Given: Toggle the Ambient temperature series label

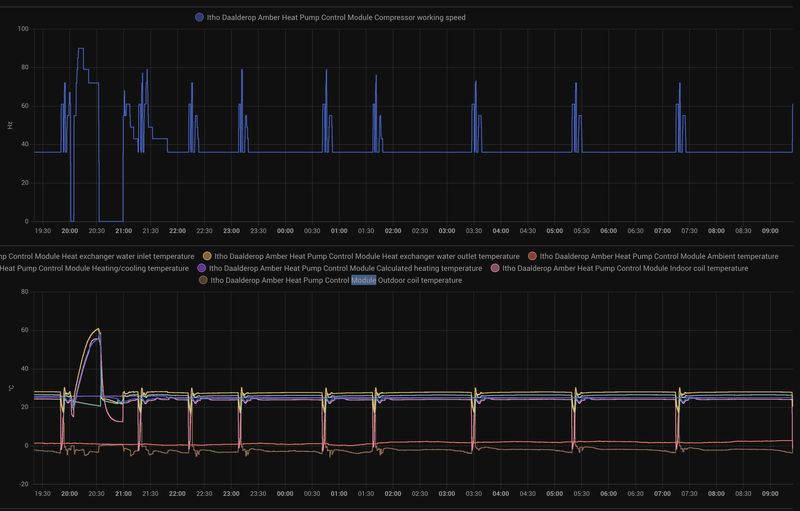Looking at the screenshot, I should (659, 257).
